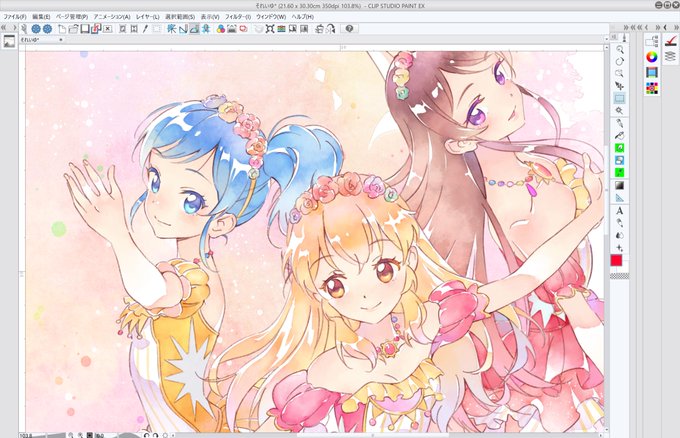The width and height of the screenshot is (680, 438).
Task: Select the Operation (object arrow) tool
Action: tap(620, 86)
